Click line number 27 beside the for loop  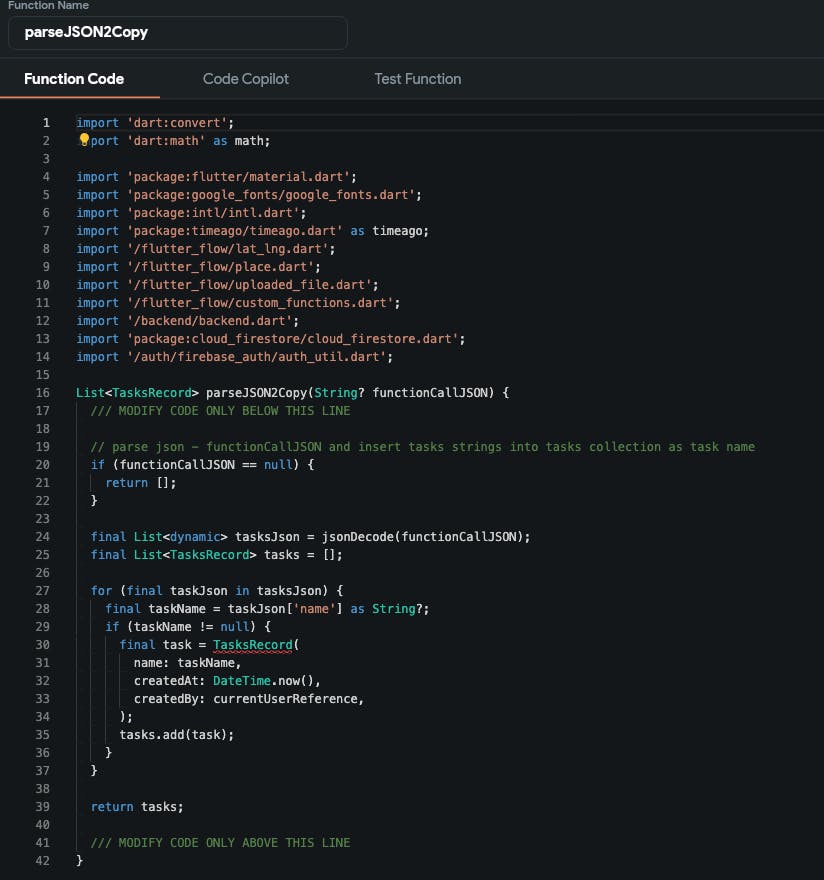point(43,591)
